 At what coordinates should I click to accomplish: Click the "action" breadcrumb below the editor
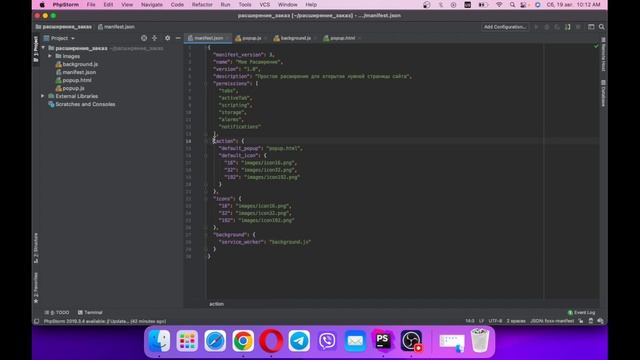216,304
